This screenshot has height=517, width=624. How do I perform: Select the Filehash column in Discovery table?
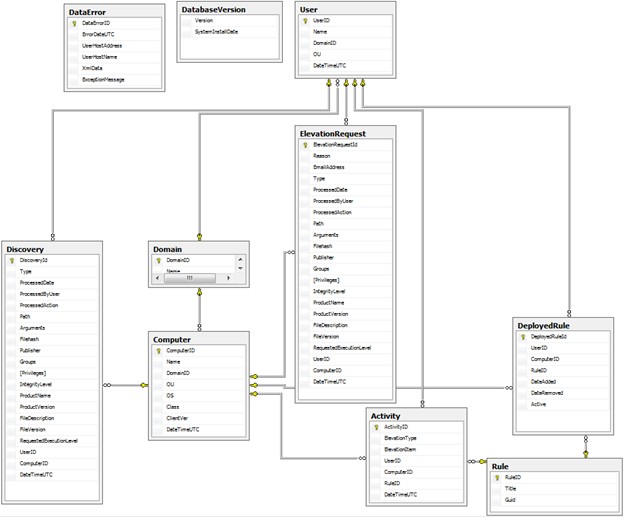[53, 339]
